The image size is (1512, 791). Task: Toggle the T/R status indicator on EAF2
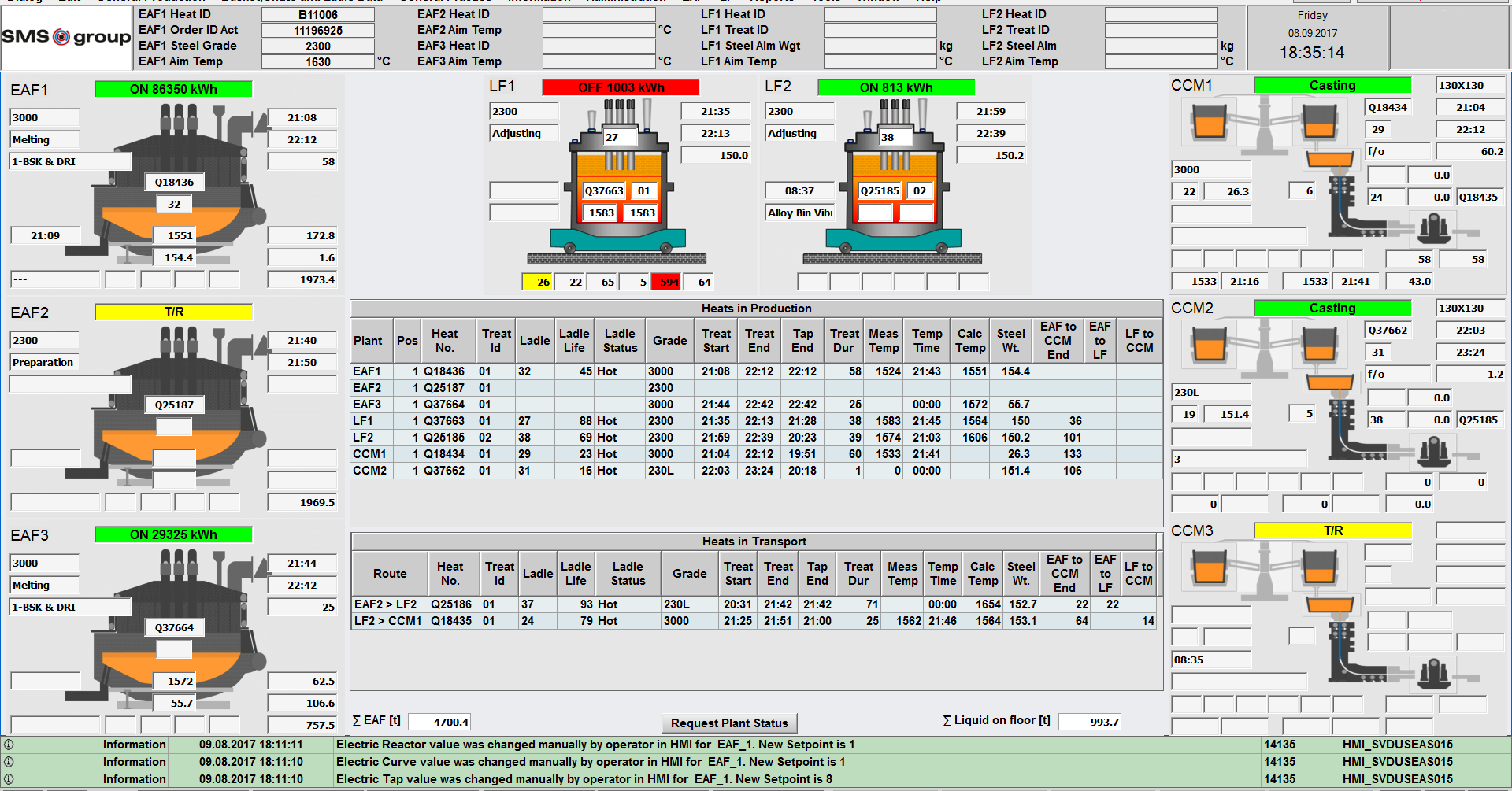click(x=173, y=312)
